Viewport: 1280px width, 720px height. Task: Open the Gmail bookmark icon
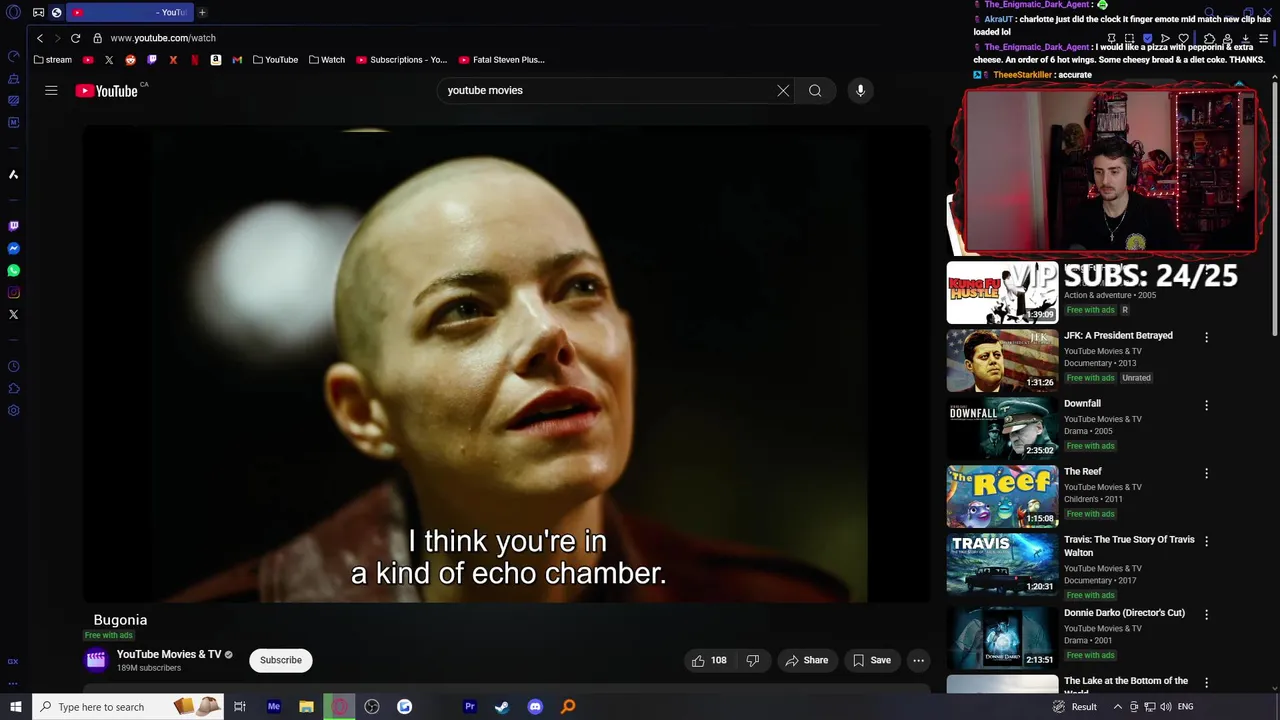point(237,60)
